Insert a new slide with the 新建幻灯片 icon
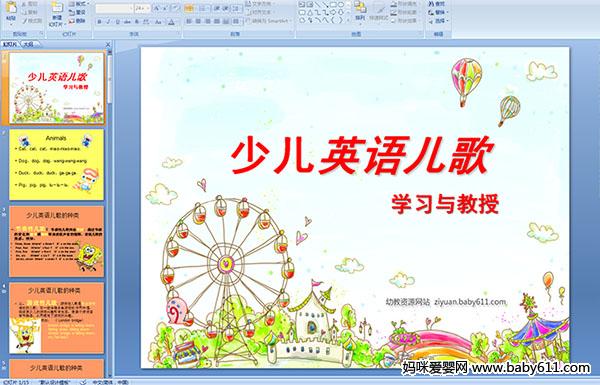The image size is (600, 385). click(x=57, y=8)
